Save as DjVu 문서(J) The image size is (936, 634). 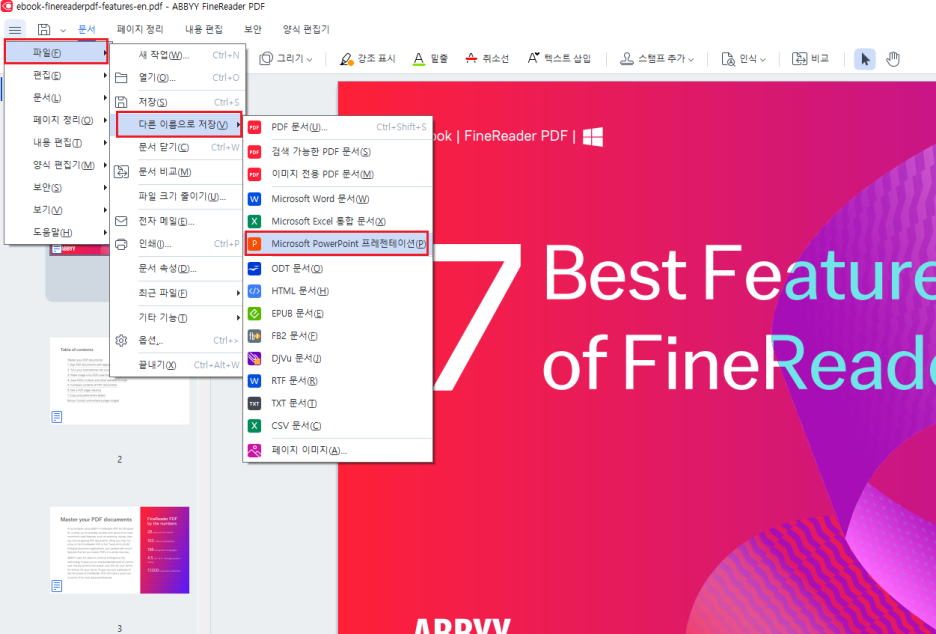pyautogui.click(x=338, y=358)
